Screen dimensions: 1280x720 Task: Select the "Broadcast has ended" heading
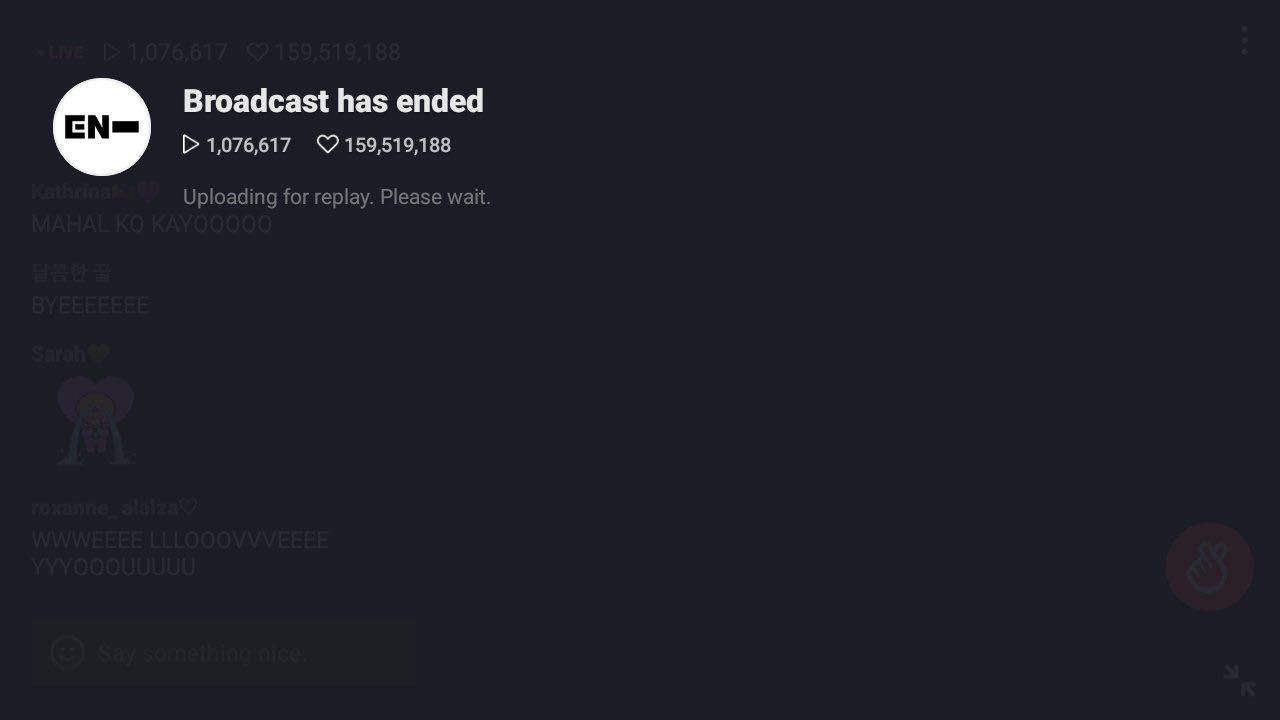(x=333, y=101)
